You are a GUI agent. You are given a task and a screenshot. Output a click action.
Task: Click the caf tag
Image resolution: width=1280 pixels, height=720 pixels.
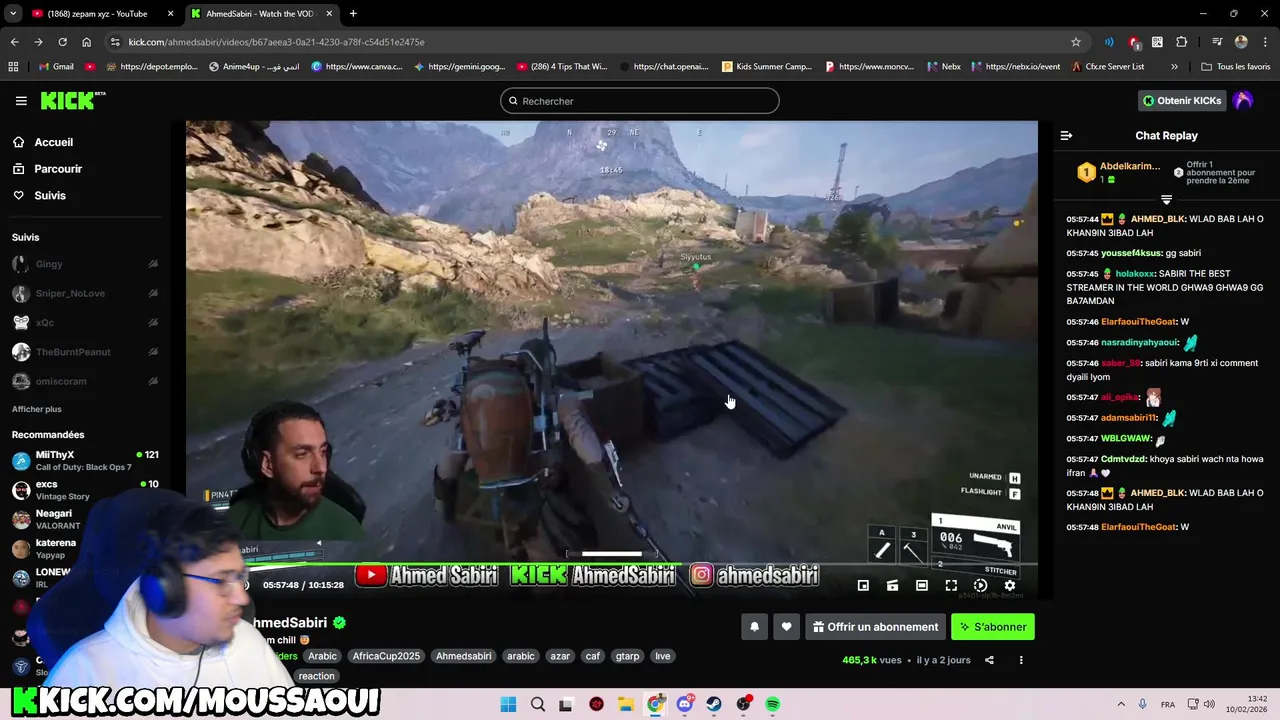[x=593, y=656]
